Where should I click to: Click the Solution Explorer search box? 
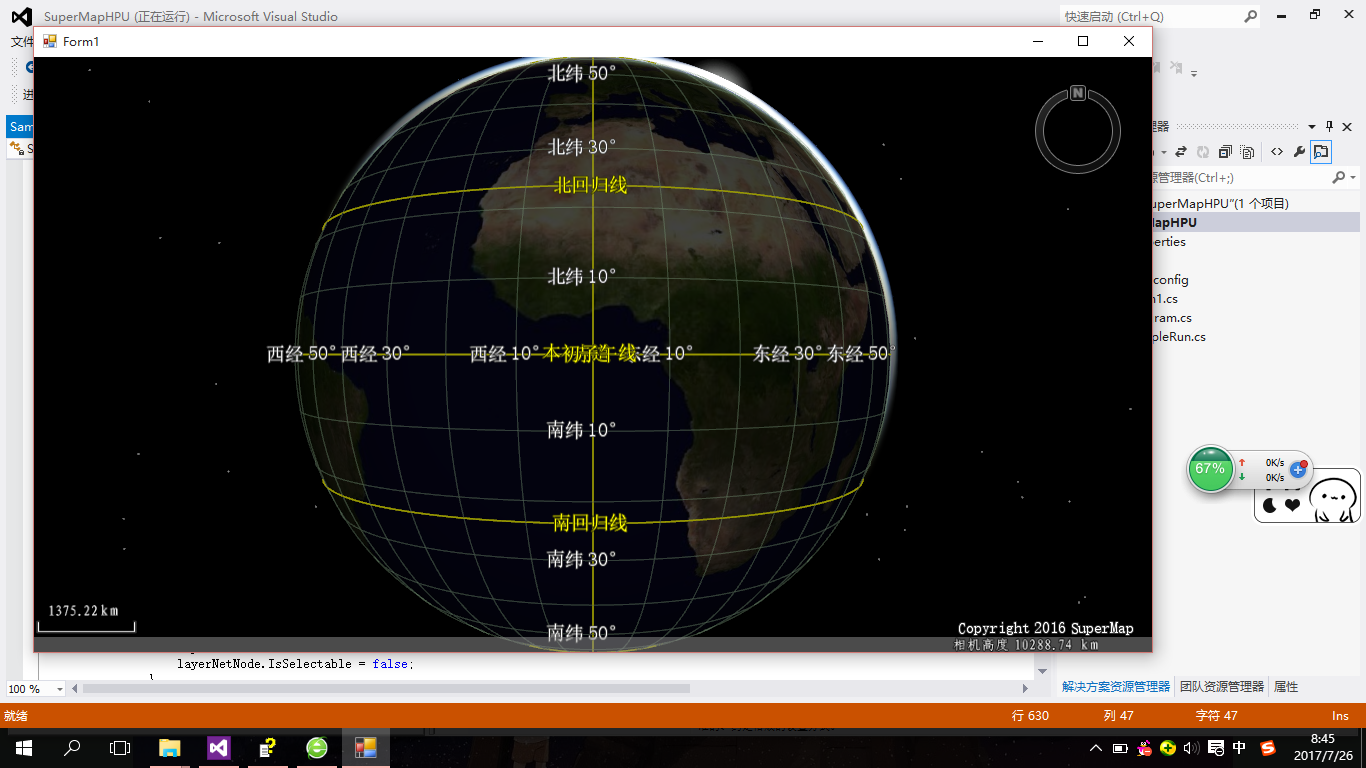click(1240, 178)
